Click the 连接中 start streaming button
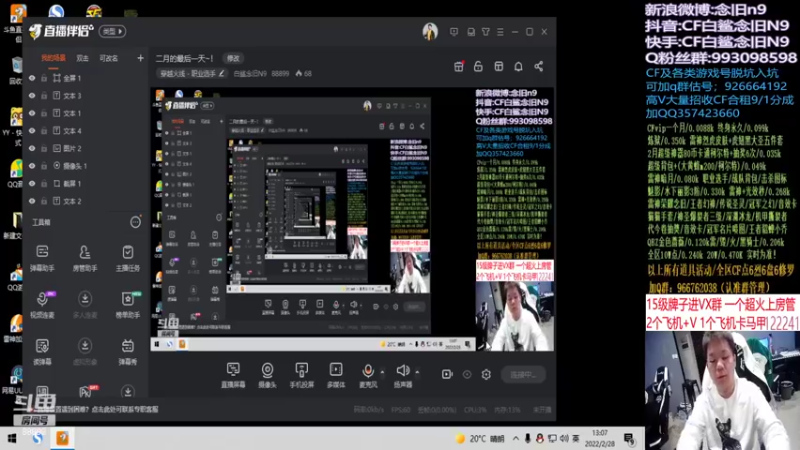This screenshot has width=800, height=450. point(523,374)
